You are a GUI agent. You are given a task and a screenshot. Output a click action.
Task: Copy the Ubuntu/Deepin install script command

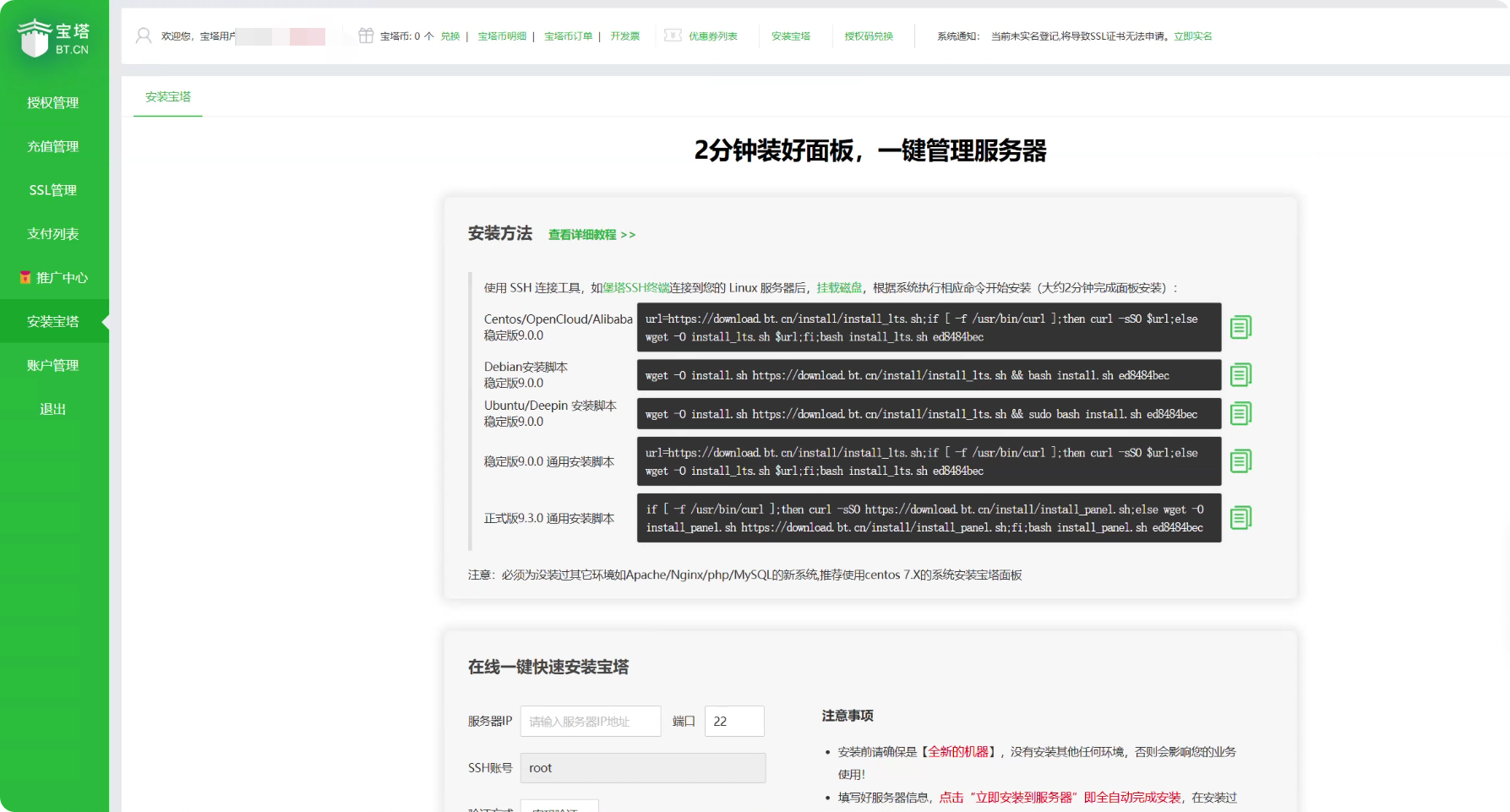click(x=1240, y=413)
